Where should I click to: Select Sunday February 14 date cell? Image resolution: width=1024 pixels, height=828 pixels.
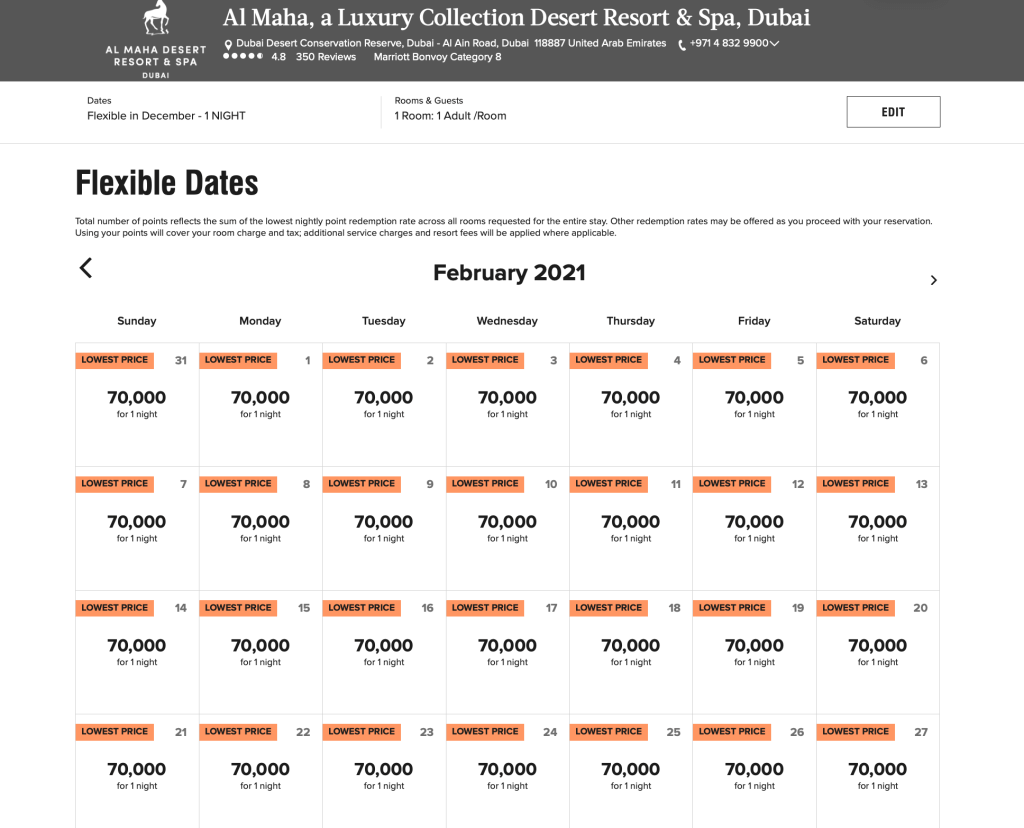click(137, 652)
